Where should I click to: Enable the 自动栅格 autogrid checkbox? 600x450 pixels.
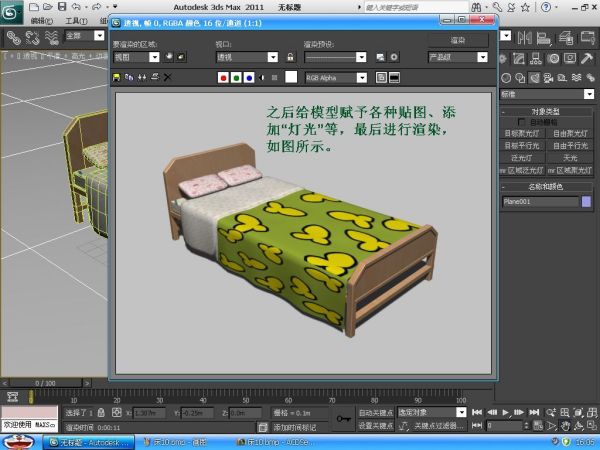pyautogui.click(x=521, y=122)
